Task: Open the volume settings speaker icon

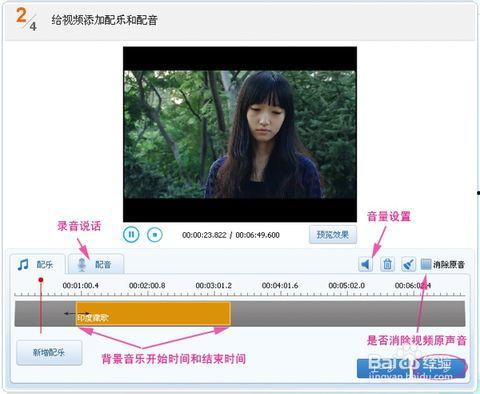Action: [366, 264]
